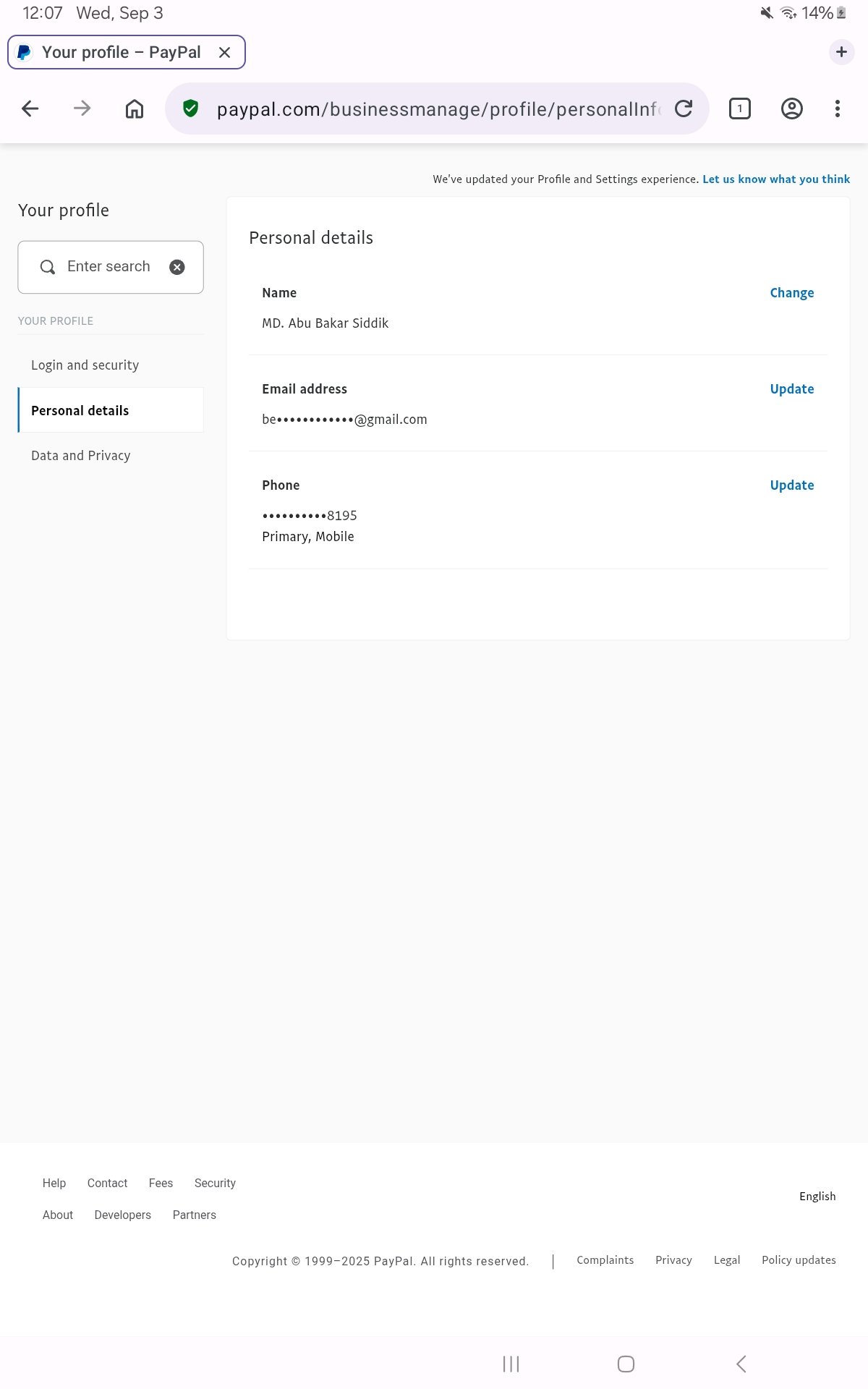
Task: Click Let us know what you think
Action: (x=776, y=179)
